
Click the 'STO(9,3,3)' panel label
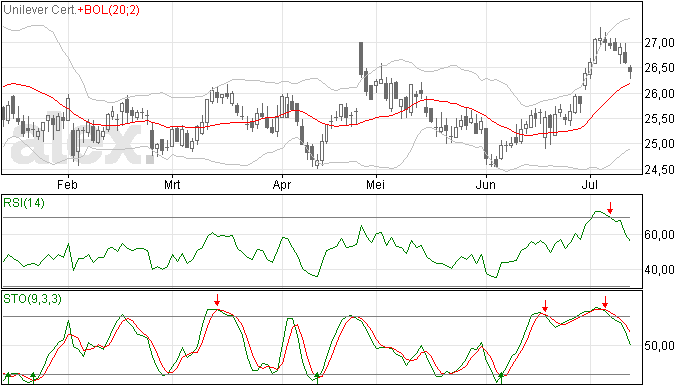pos(33,299)
